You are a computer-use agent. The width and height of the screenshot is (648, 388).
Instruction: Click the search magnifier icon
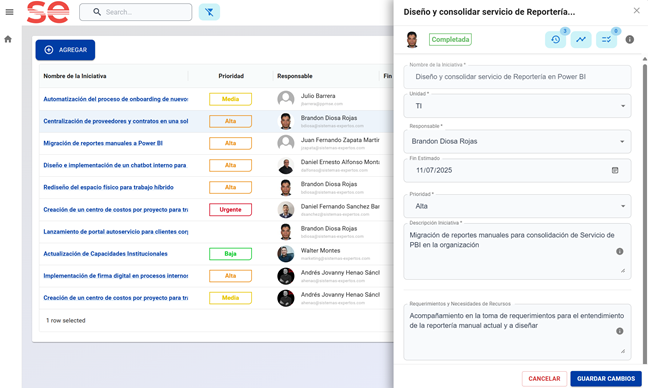pos(97,12)
